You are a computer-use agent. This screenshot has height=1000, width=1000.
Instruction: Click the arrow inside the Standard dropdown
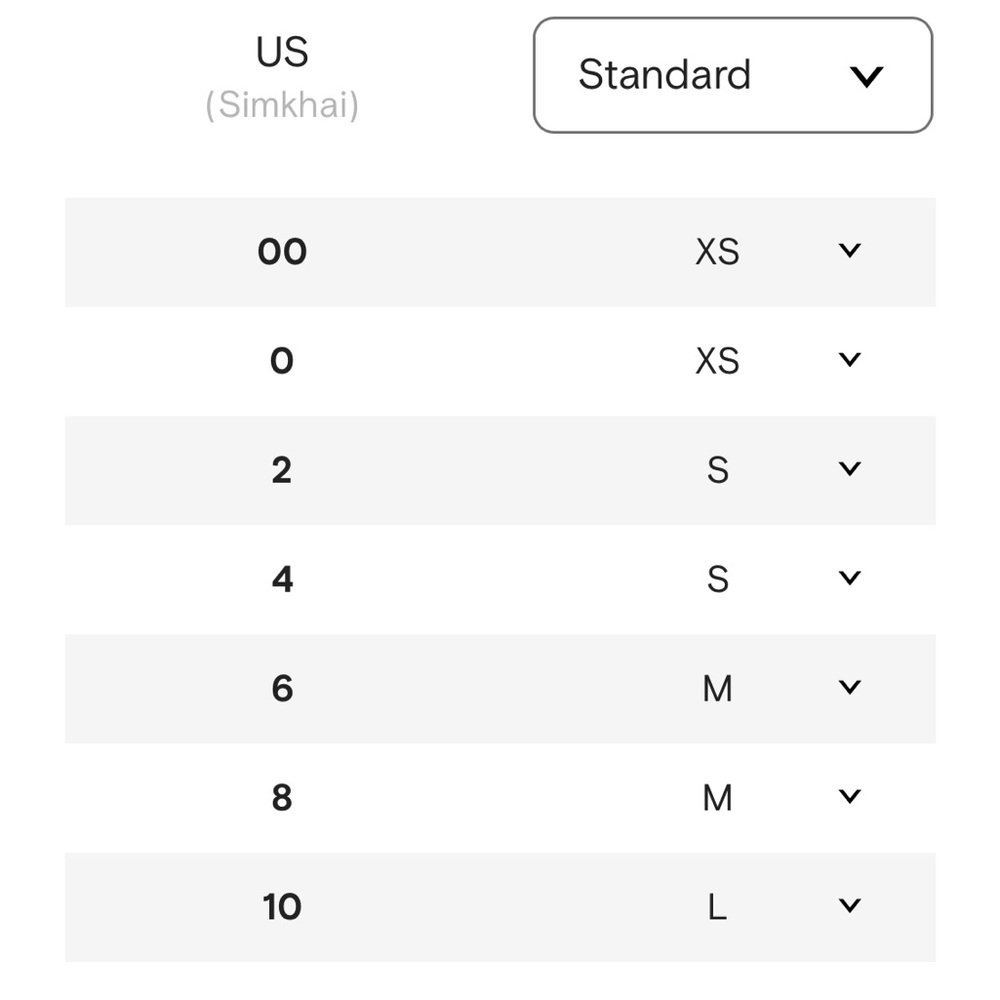(866, 77)
